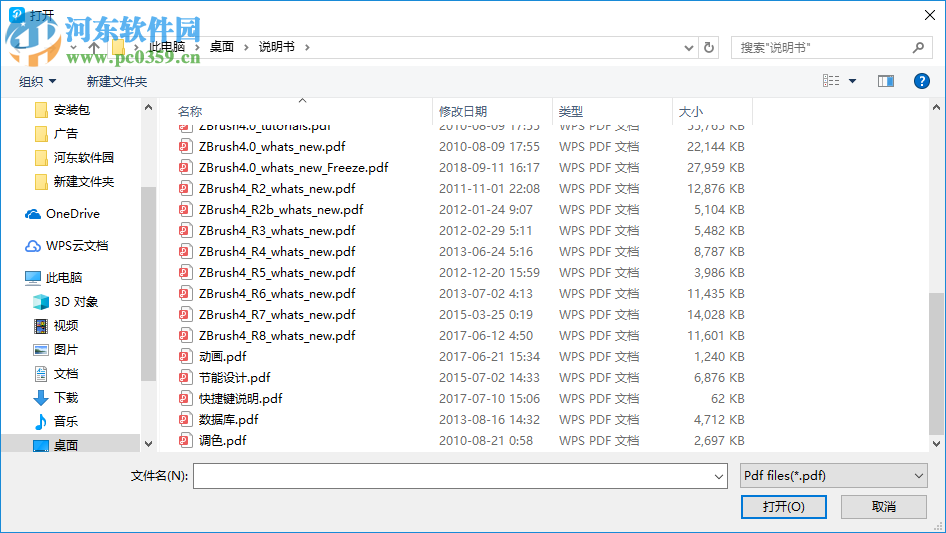The height and width of the screenshot is (533, 946).
Task: Click the 打开(O) button
Action: (x=784, y=506)
